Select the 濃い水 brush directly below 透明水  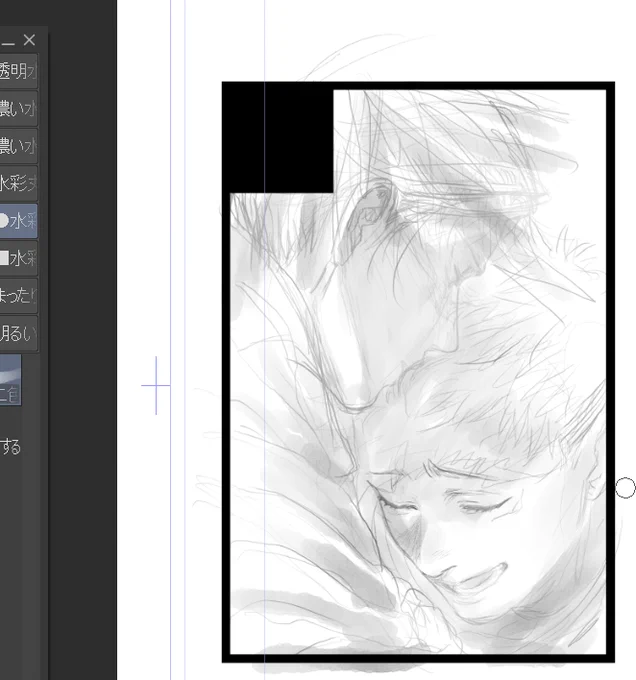(18, 108)
